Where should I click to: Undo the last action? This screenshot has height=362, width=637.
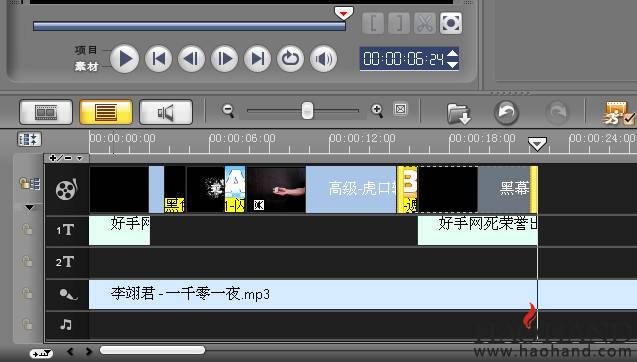click(x=506, y=113)
